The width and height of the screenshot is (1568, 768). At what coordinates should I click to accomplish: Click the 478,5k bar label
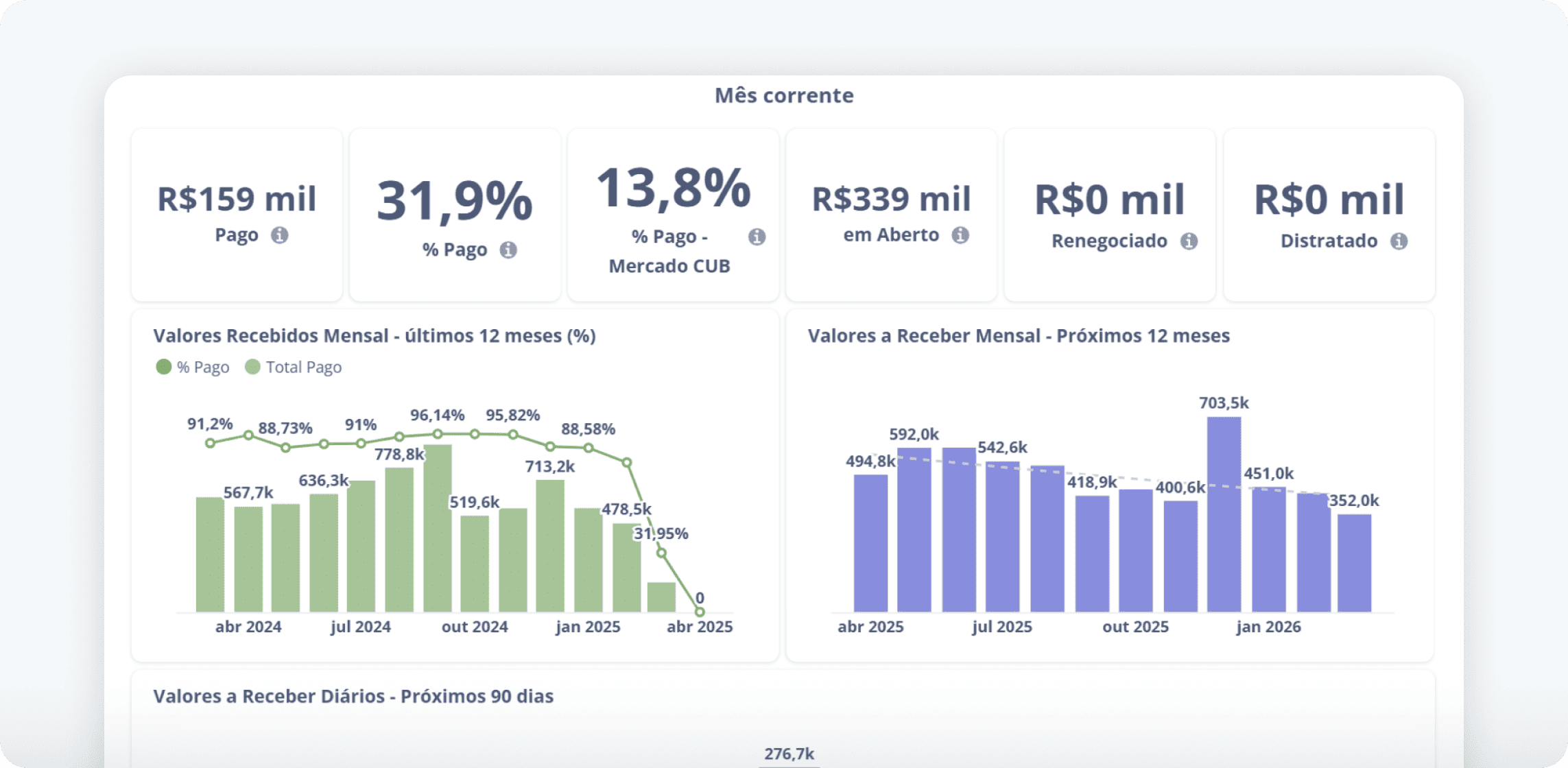626,509
